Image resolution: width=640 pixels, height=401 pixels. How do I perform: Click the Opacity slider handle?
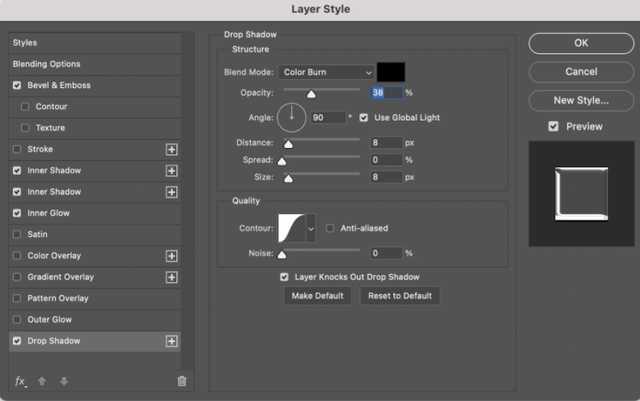tap(311, 94)
